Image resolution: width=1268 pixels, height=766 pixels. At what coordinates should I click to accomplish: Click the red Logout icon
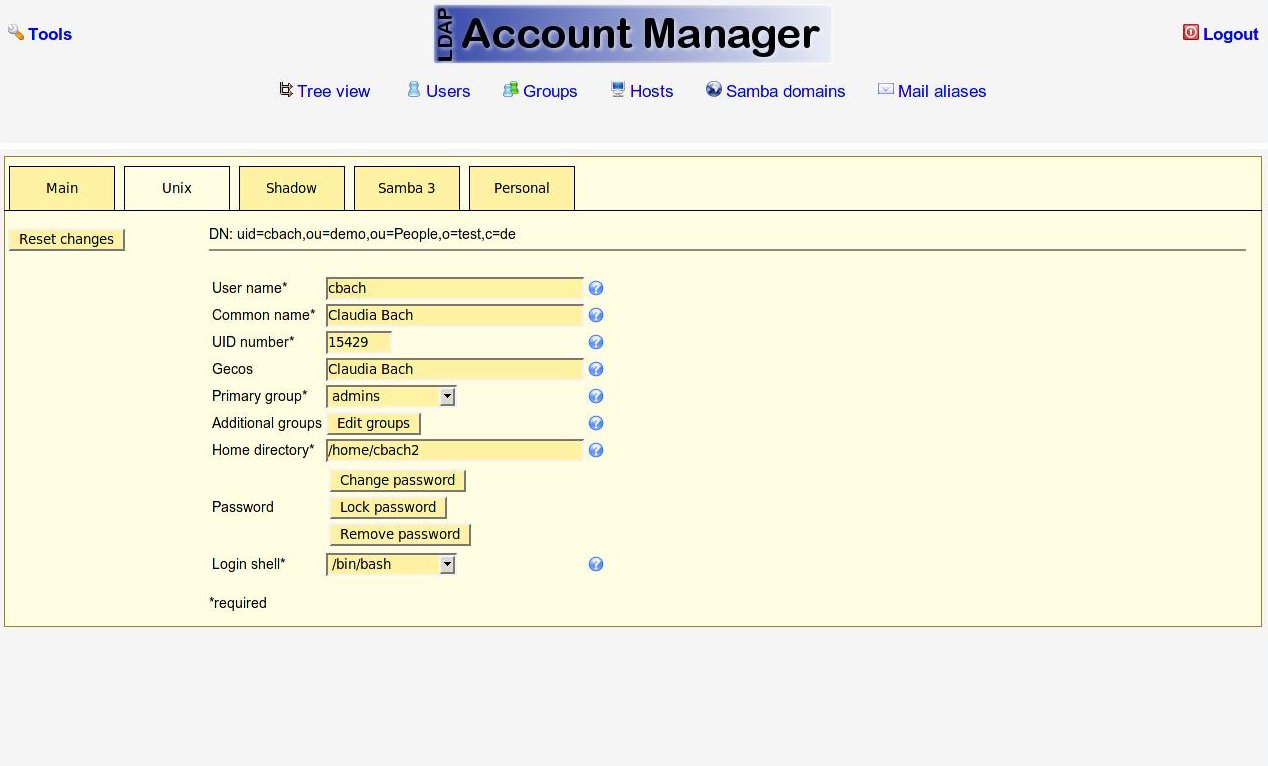(1190, 33)
